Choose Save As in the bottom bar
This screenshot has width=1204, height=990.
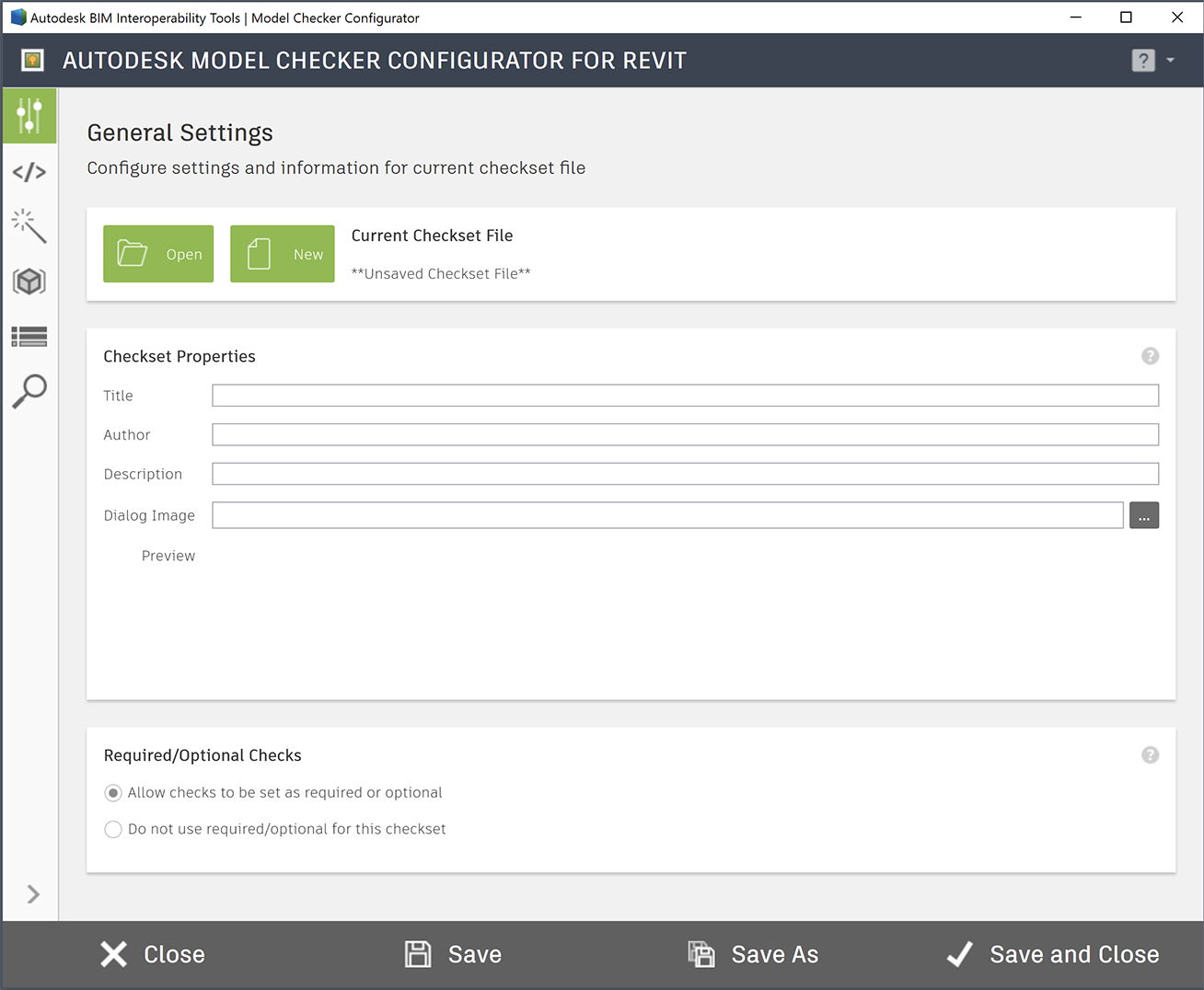click(753, 955)
